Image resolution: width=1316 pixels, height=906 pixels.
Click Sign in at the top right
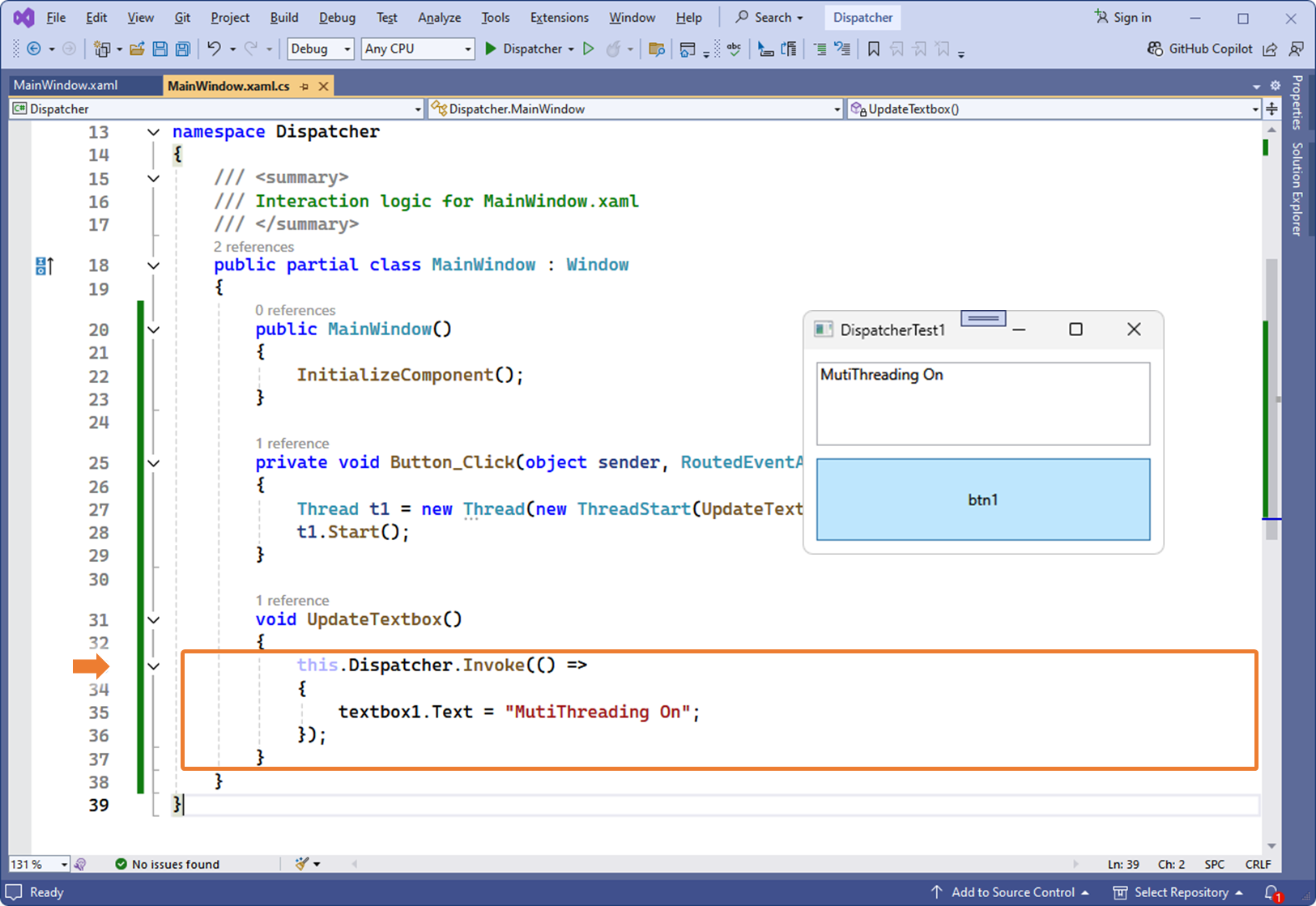pos(1123,17)
